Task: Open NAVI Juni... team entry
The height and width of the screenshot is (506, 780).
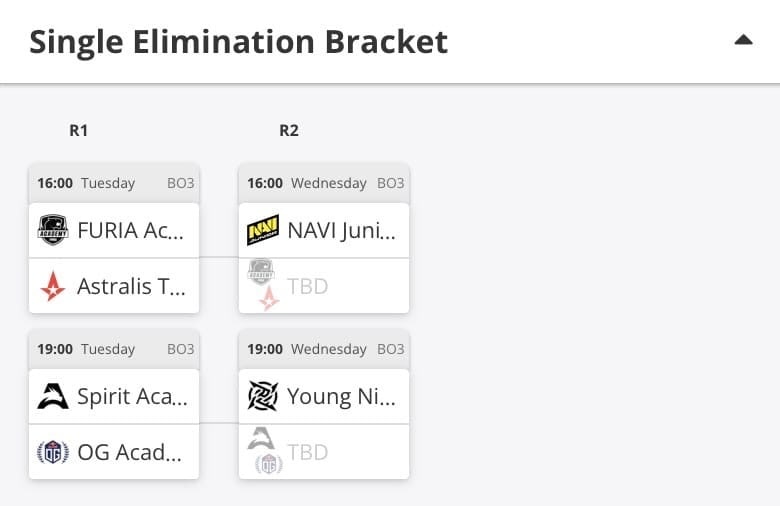Action: click(324, 230)
